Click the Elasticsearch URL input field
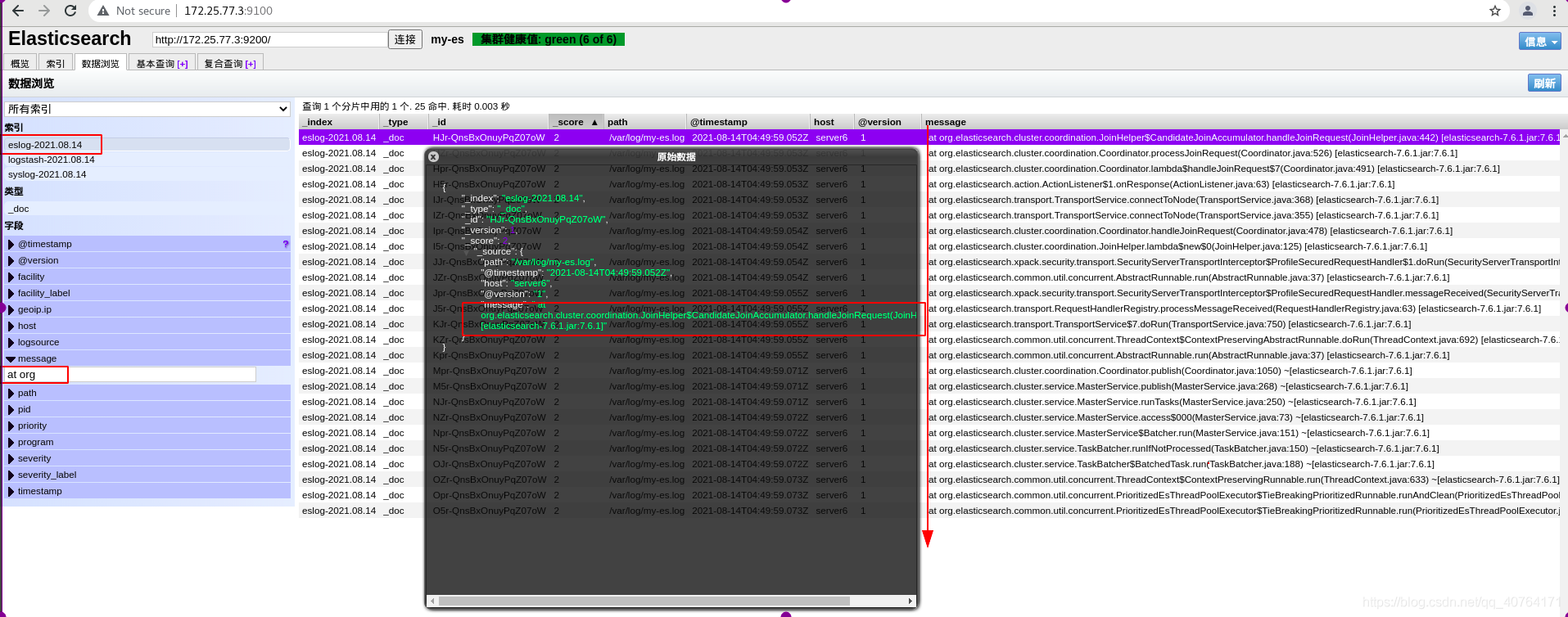This screenshot has height=617, width=1568. point(269,39)
